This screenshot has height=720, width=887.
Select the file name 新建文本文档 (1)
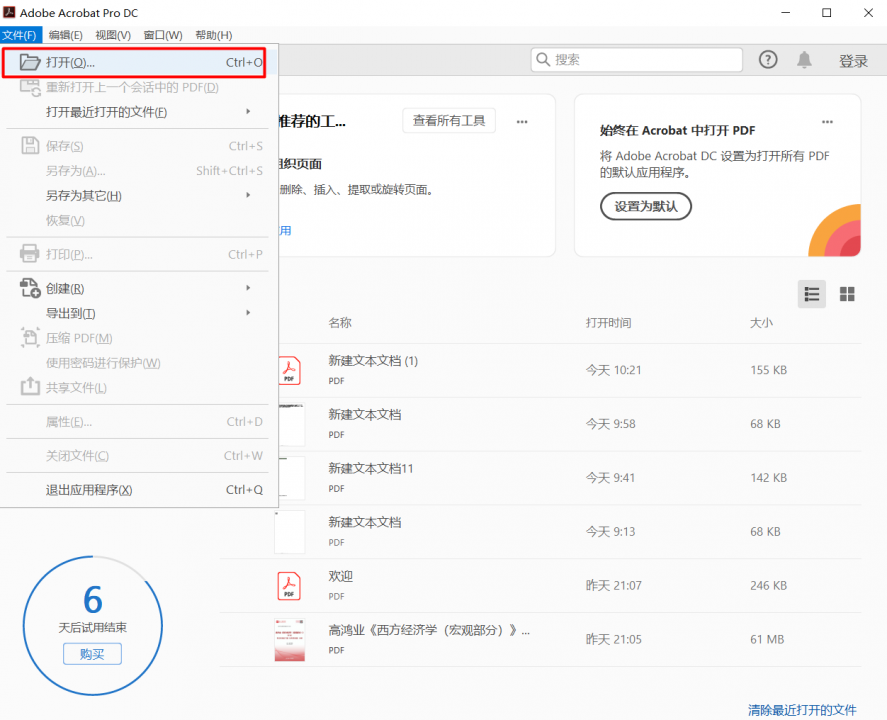373,361
